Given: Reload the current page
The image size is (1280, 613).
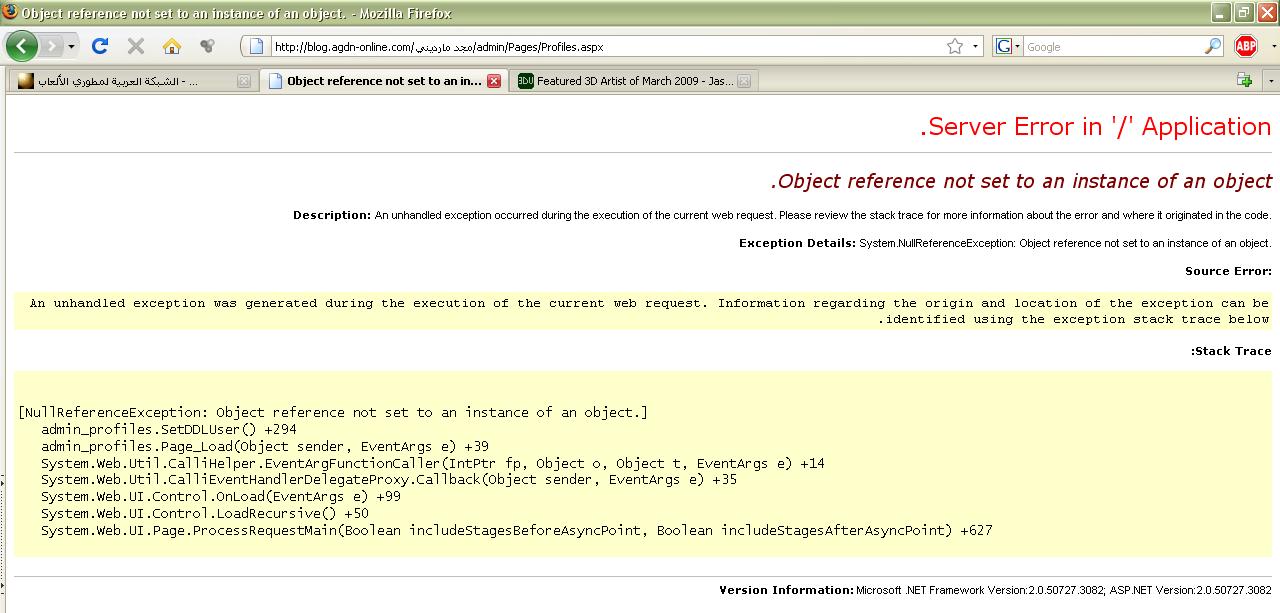Looking at the screenshot, I should (99, 46).
